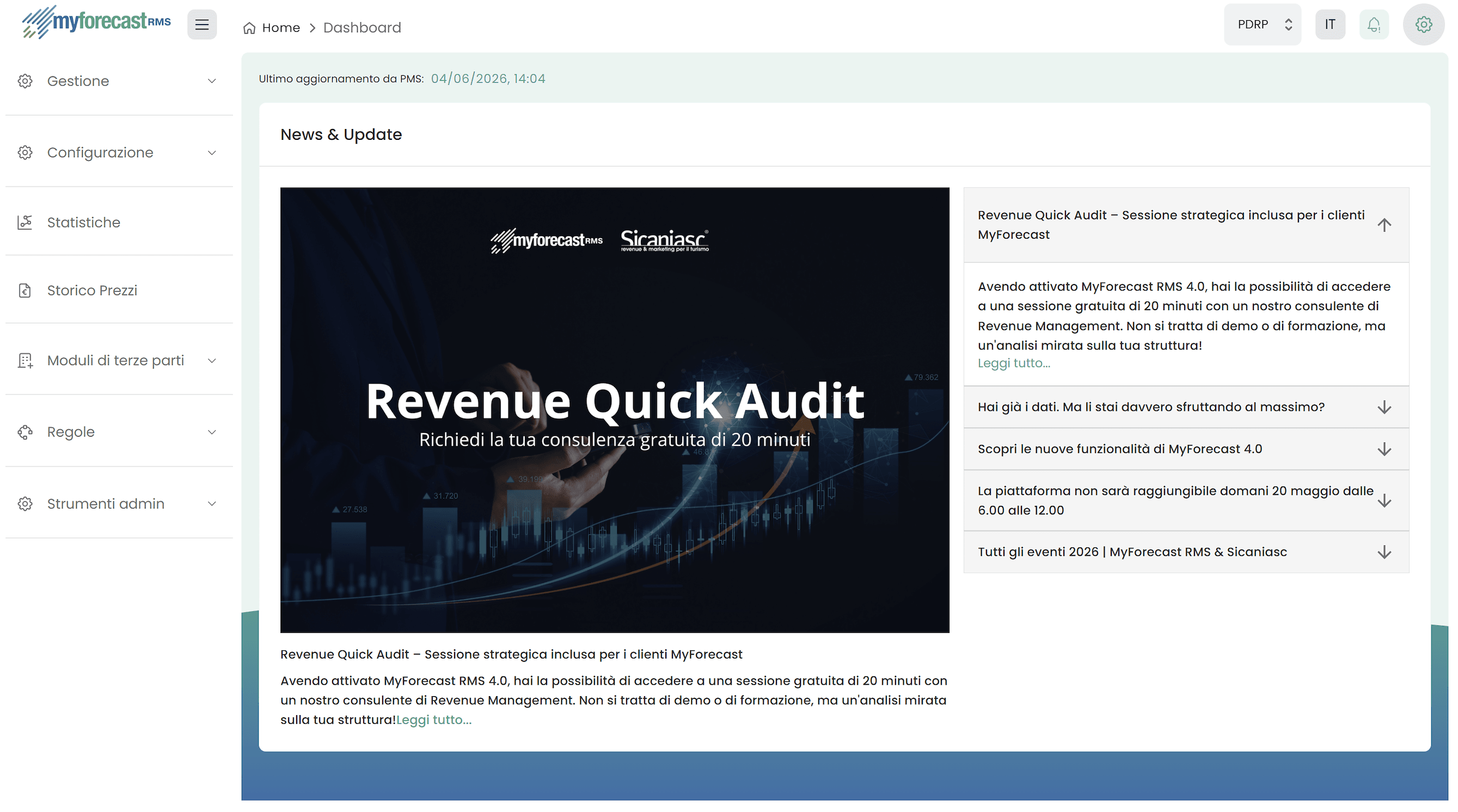Switch language with the IT button
The height and width of the screenshot is (812, 1458).
(1330, 25)
